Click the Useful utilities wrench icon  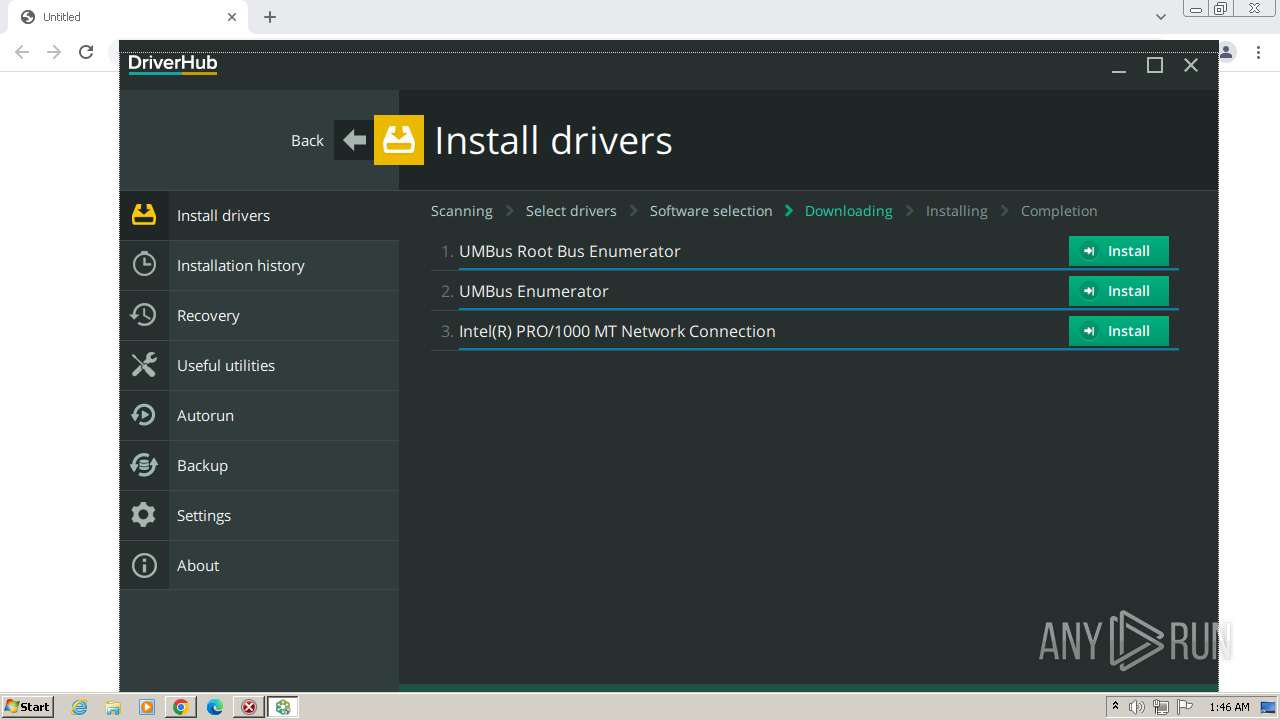tap(144, 365)
